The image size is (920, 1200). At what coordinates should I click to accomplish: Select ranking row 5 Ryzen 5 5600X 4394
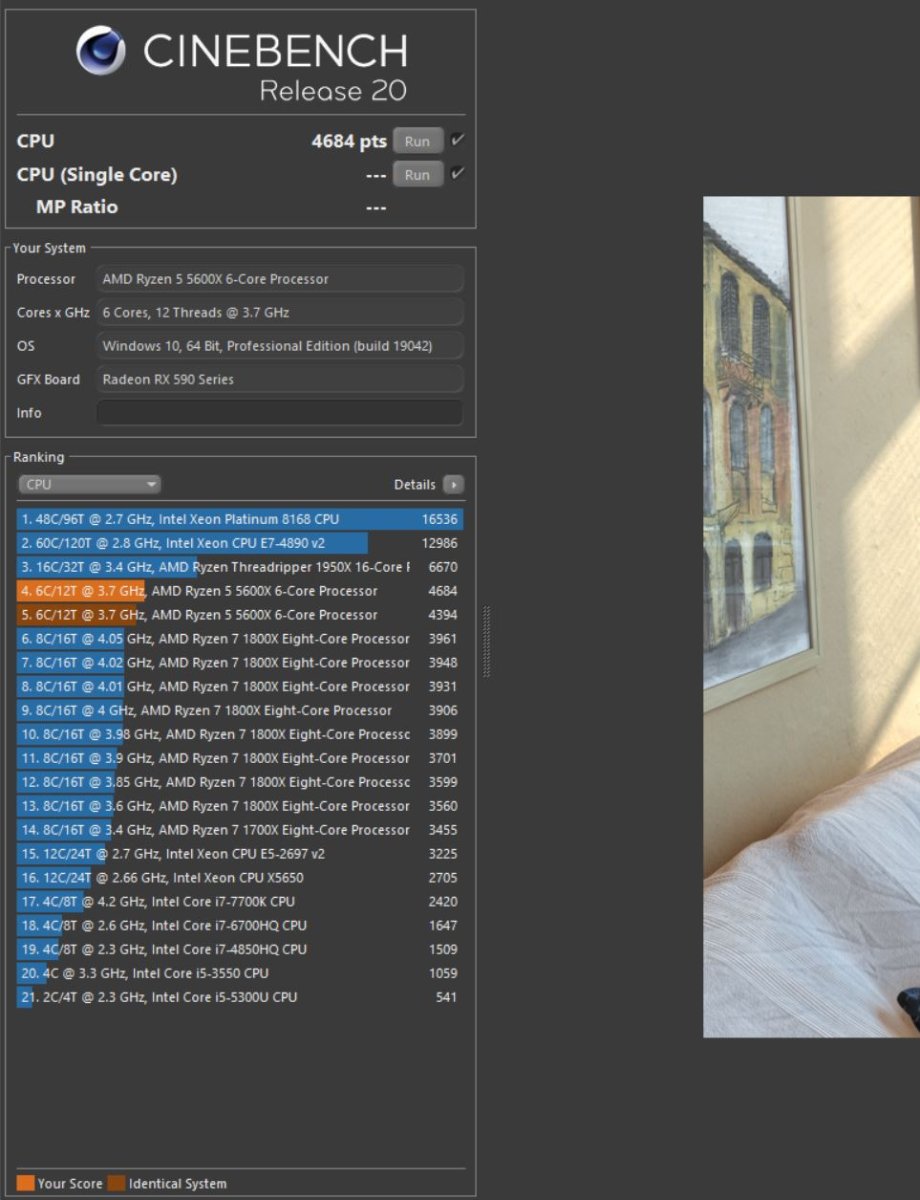pyautogui.click(x=240, y=615)
